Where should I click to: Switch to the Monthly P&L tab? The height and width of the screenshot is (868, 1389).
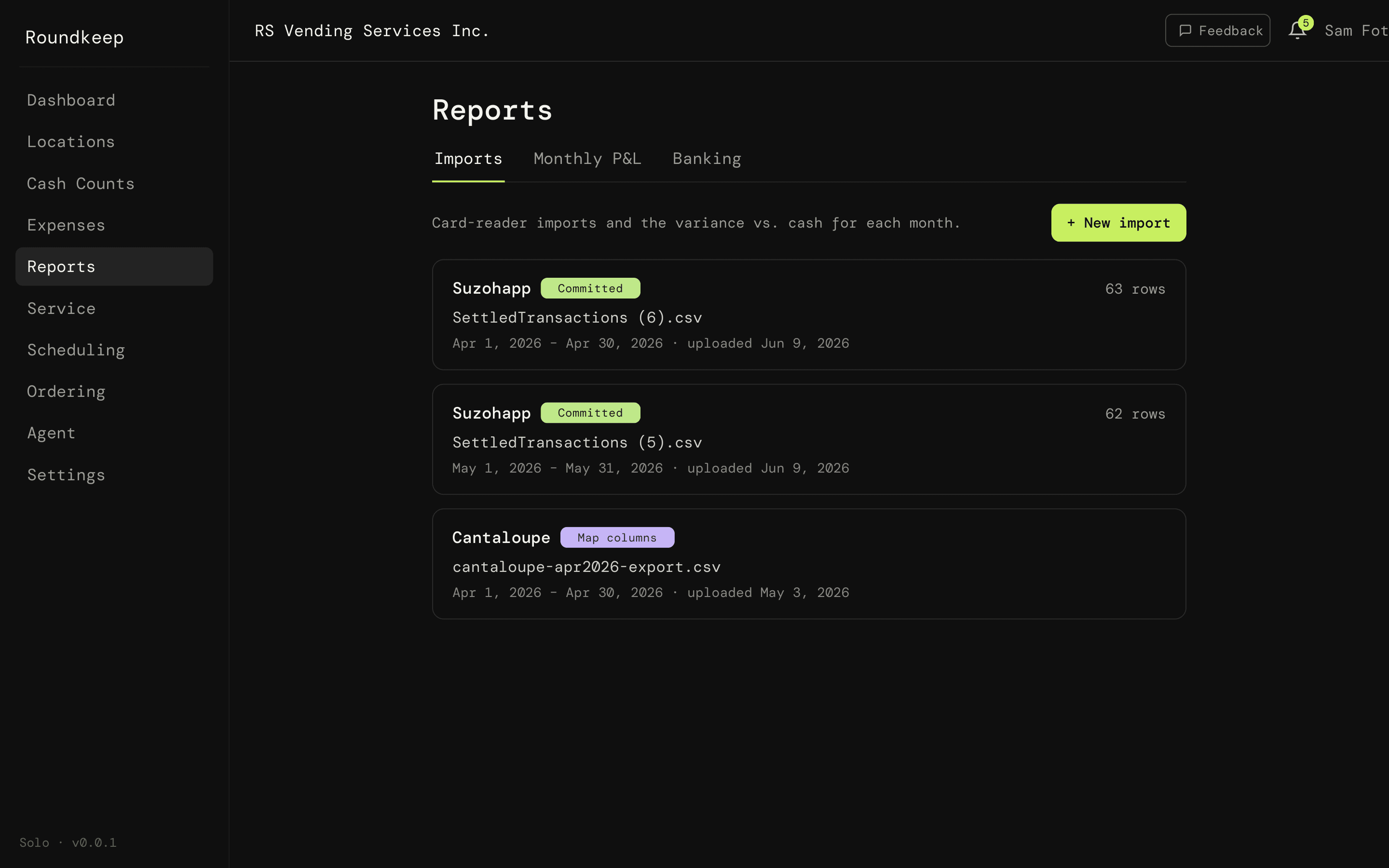tap(587, 159)
